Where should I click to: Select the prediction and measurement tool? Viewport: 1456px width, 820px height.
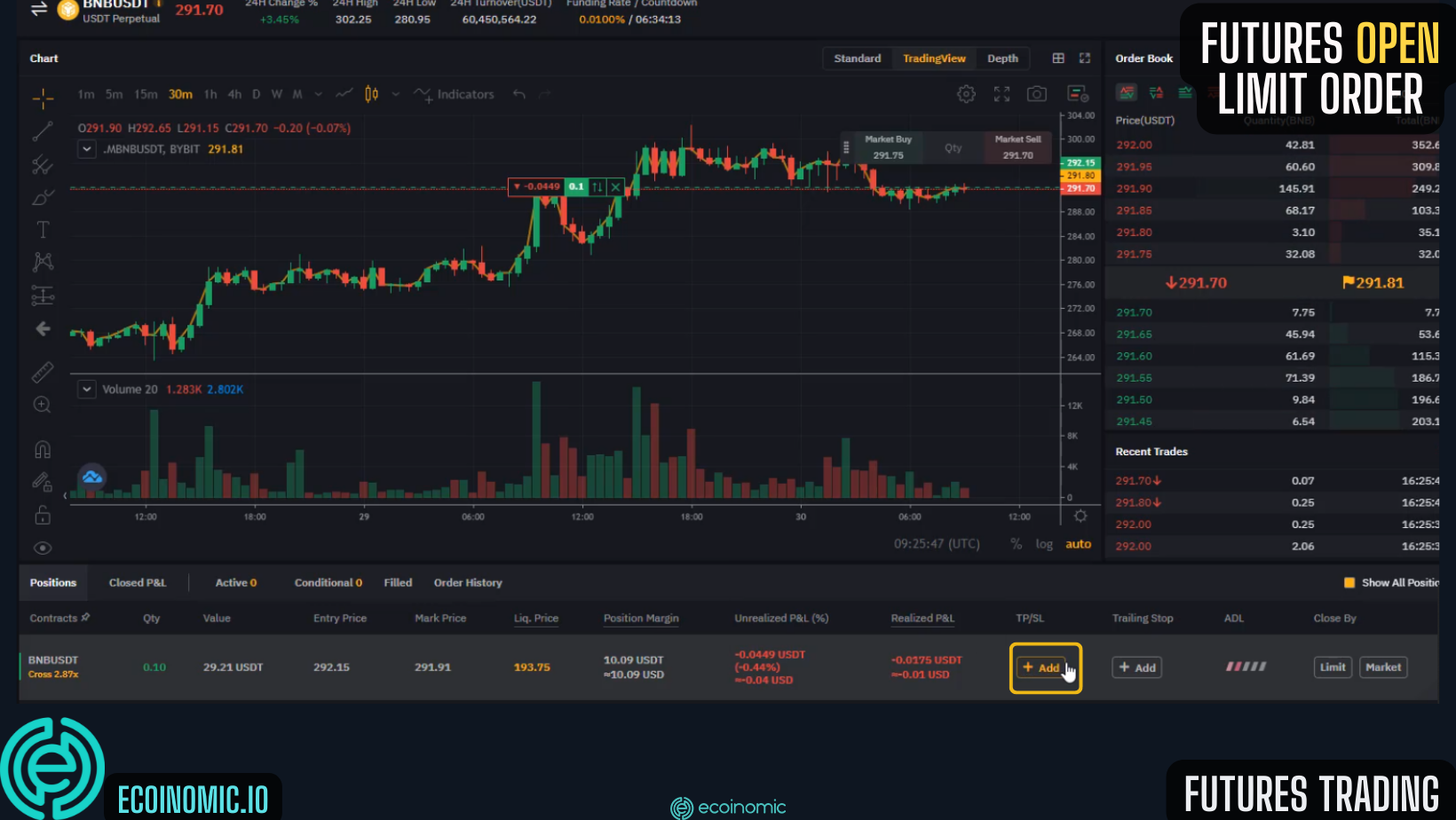coord(43,295)
